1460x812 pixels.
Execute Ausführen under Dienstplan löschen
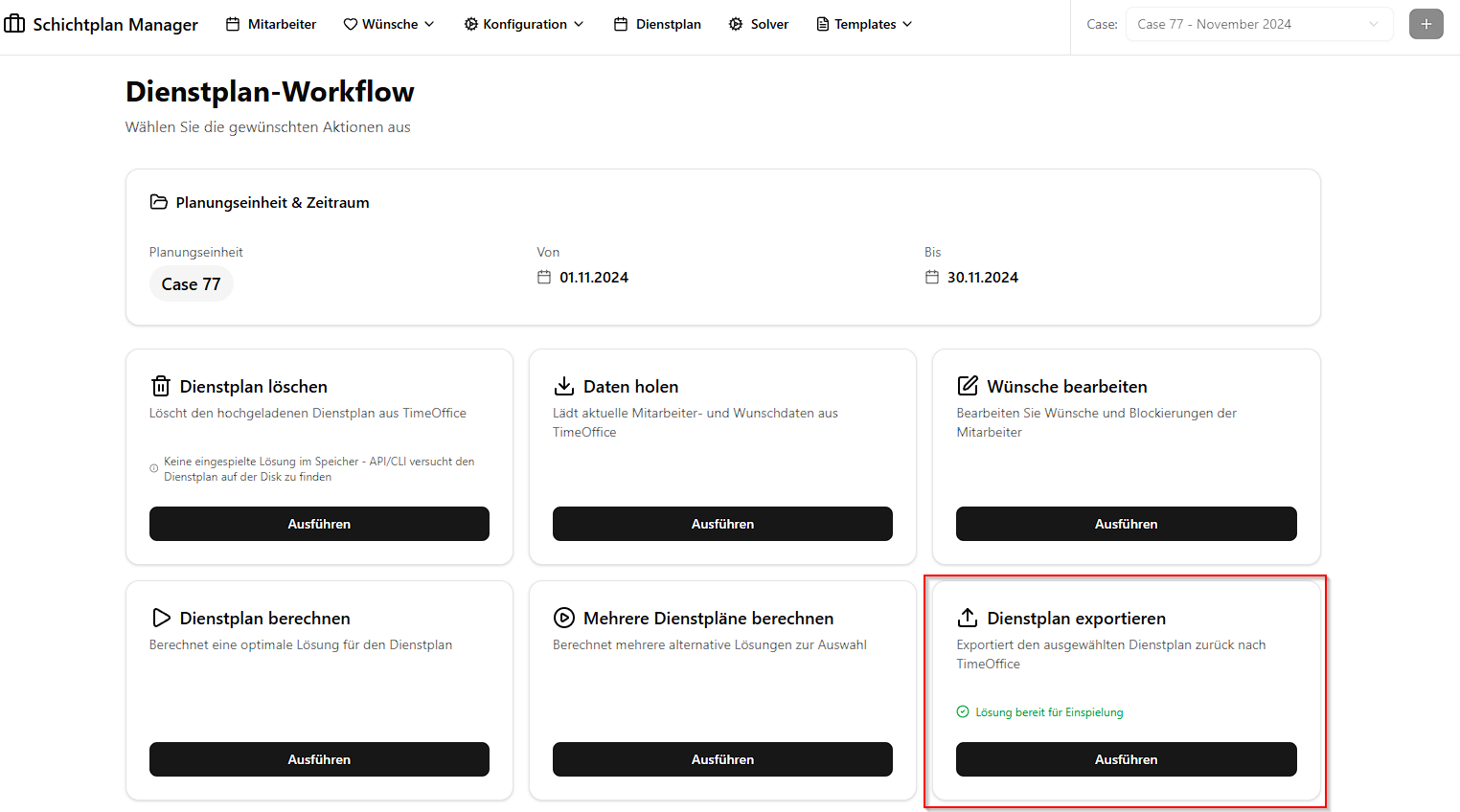pos(319,524)
